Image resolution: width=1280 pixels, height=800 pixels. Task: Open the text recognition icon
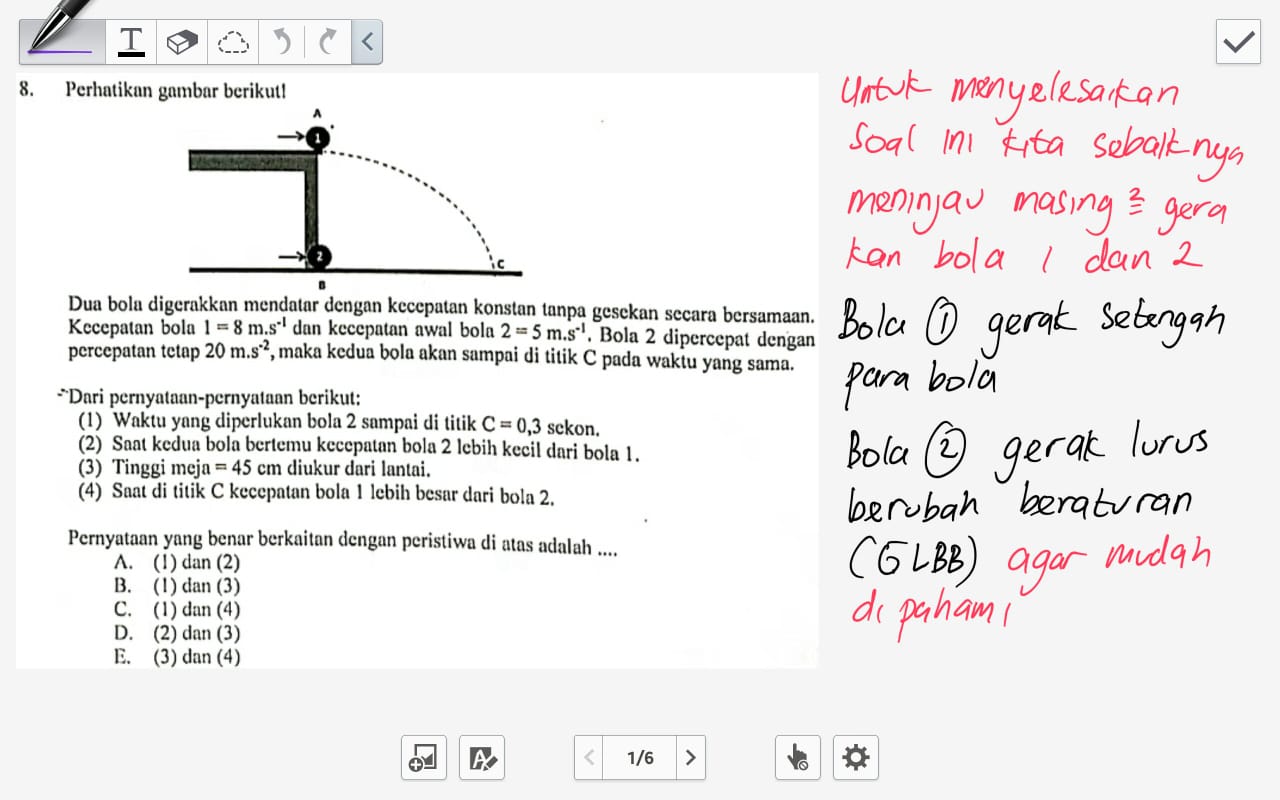[482, 758]
